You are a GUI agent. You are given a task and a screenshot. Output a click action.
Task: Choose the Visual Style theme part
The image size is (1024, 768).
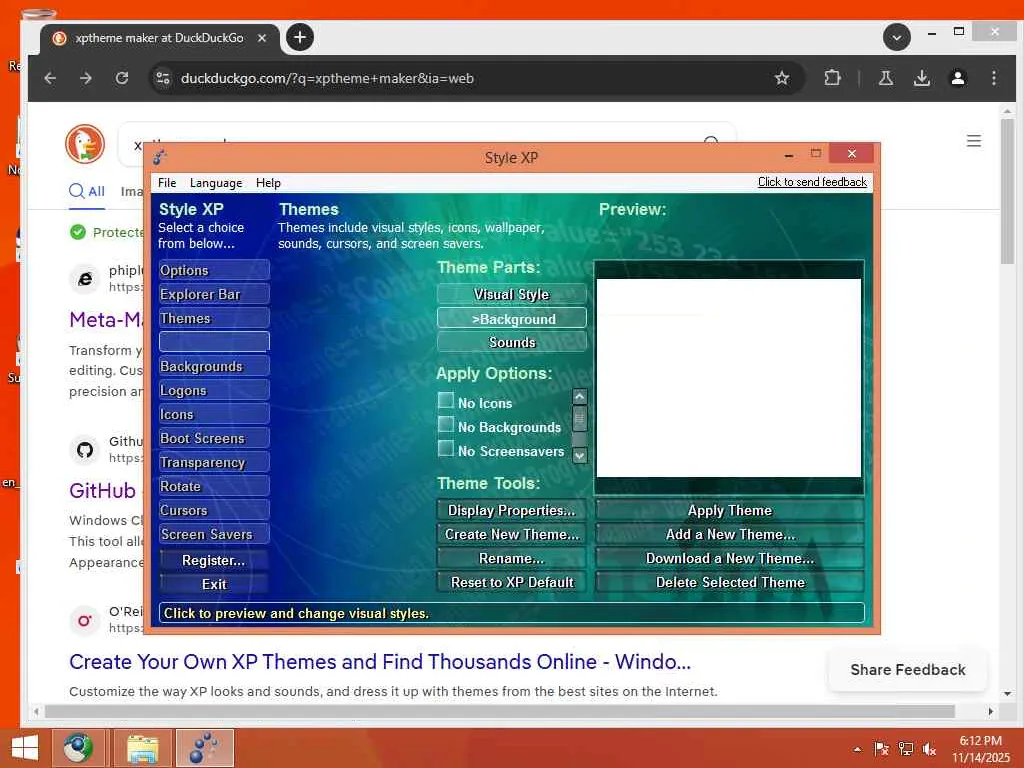point(512,295)
